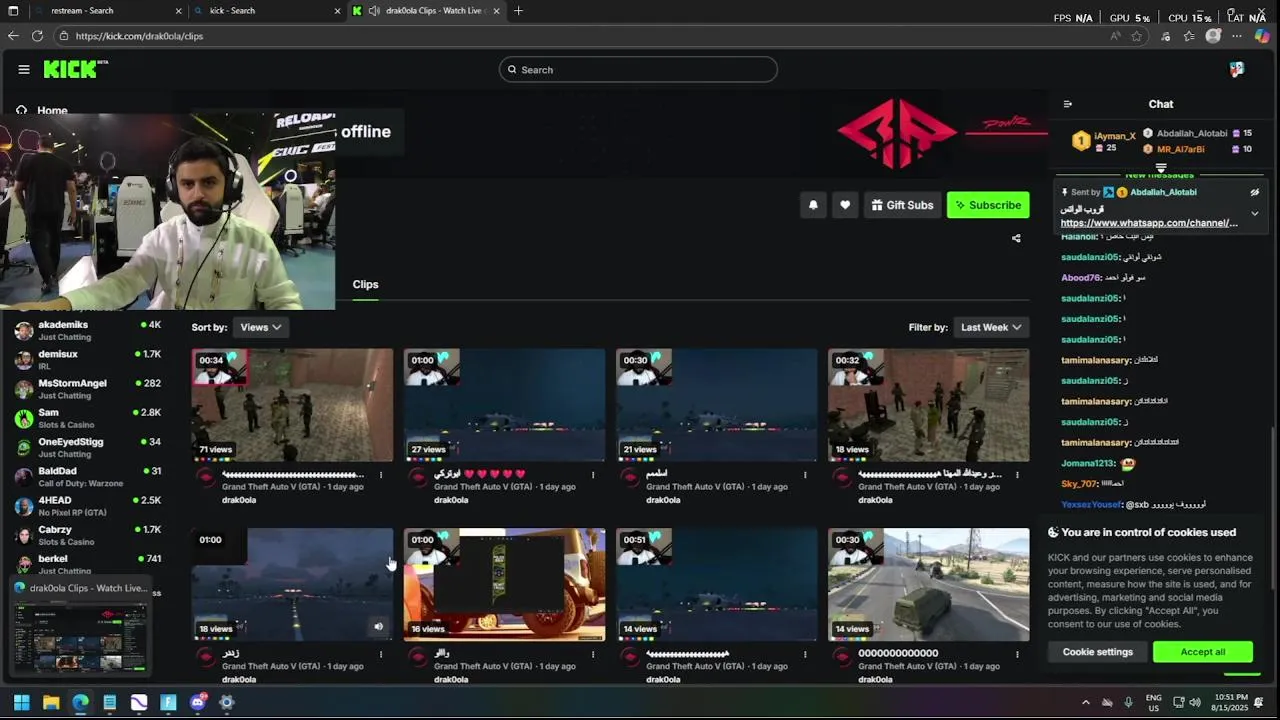Close the restream - Search tab
Image resolution: width=1280 pixels, height=720 pixels.
[179, 11]
